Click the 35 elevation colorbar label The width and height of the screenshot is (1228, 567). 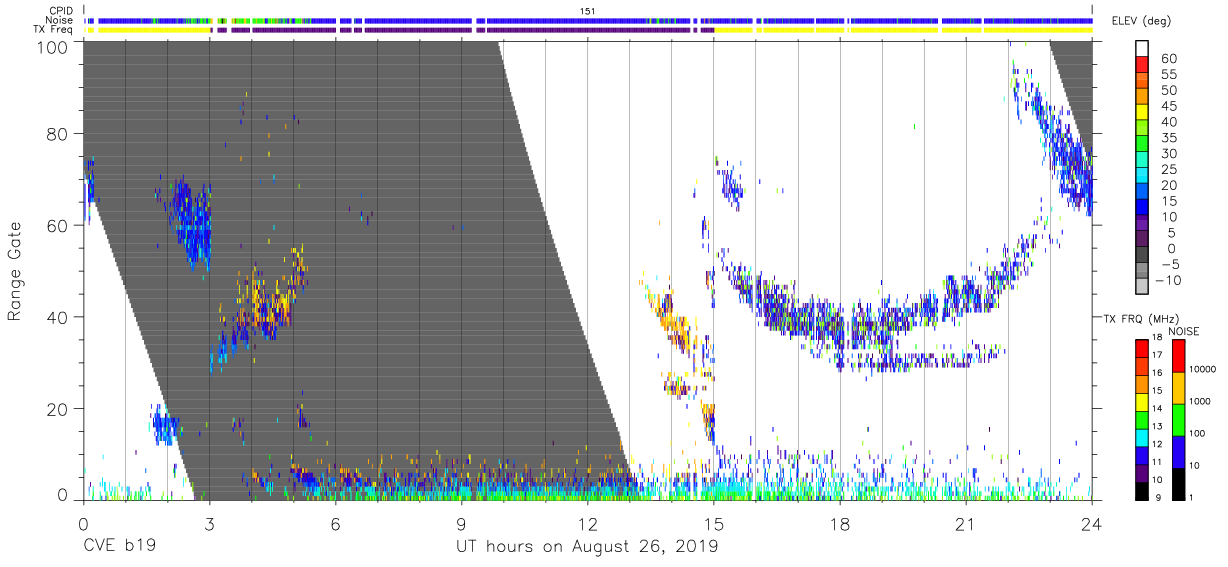1169,138
